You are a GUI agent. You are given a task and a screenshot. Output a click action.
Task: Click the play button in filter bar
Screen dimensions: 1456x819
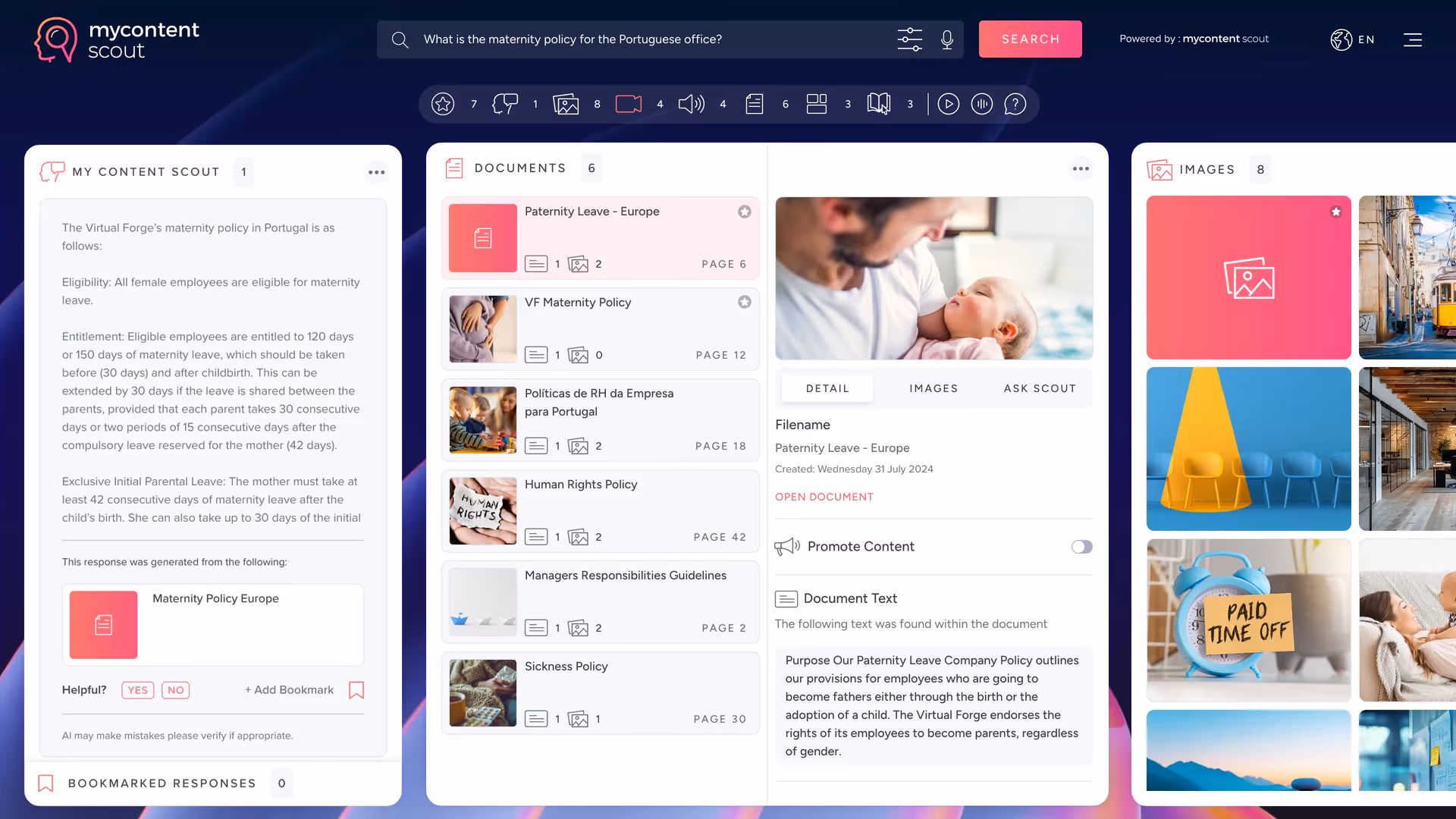[x=948, y=104]
